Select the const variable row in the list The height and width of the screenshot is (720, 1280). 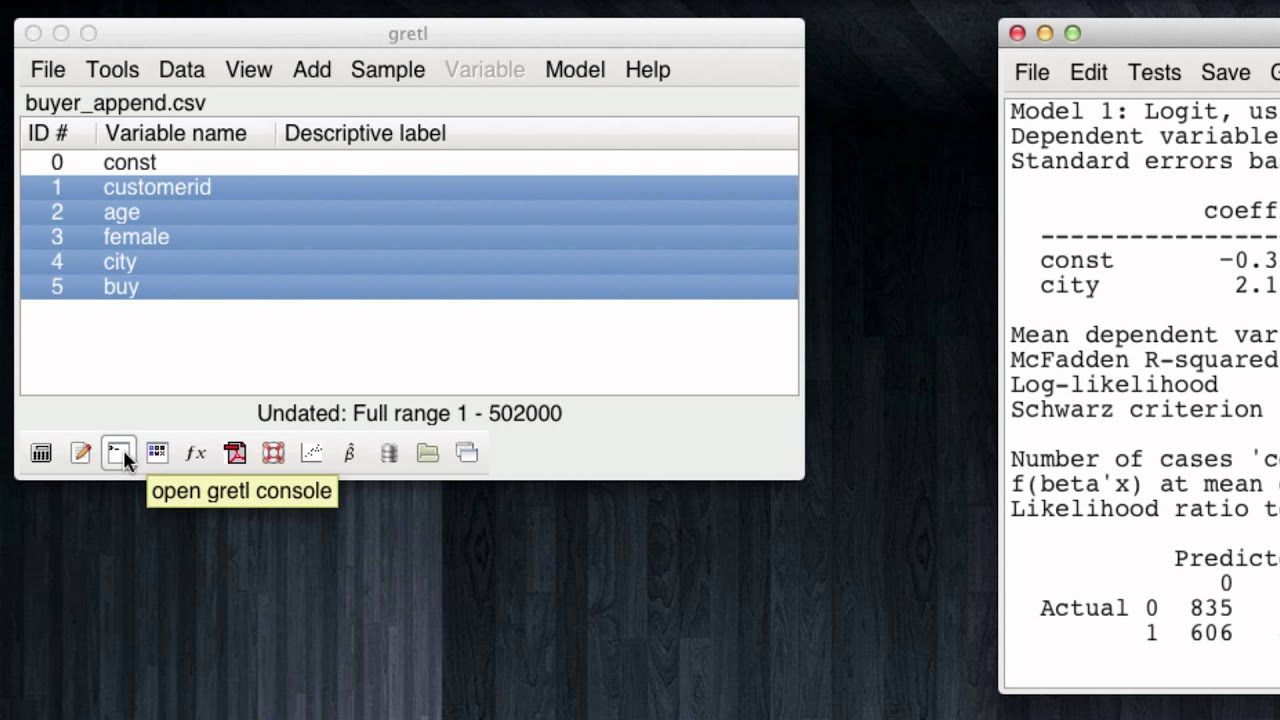[x=409, y=162]
